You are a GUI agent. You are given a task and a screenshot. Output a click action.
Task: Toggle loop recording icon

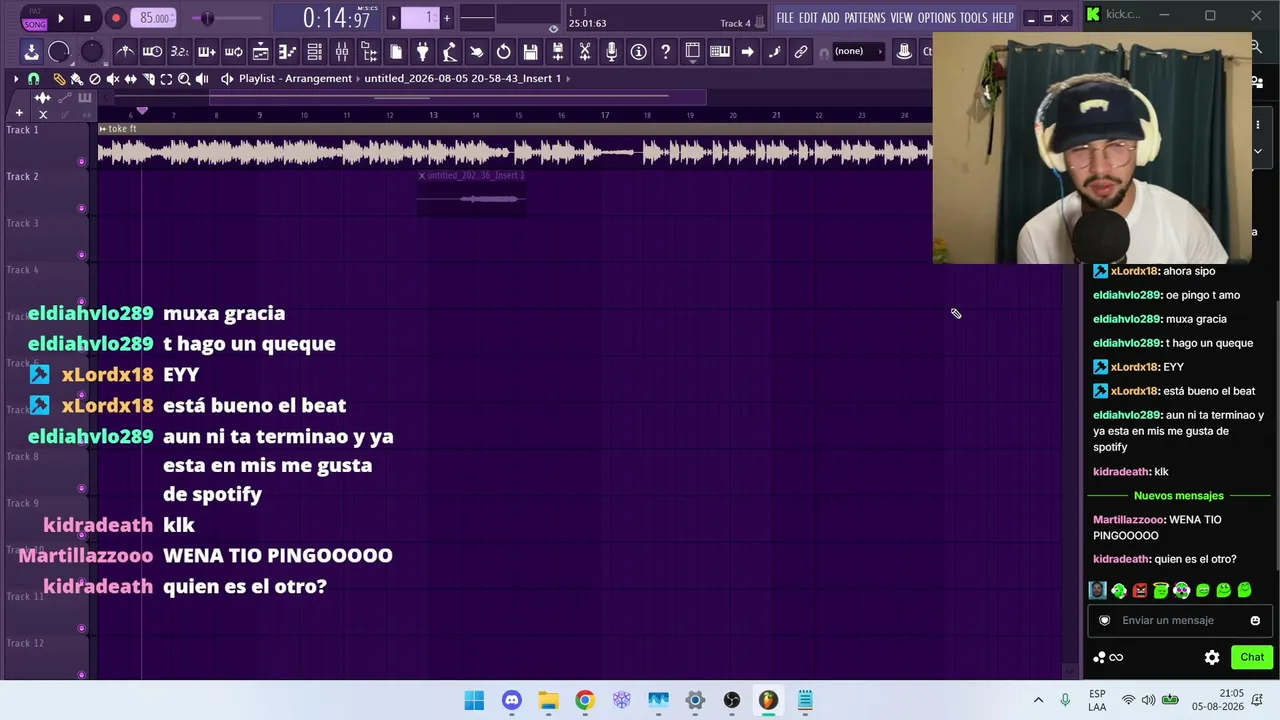tap(233, 52)
